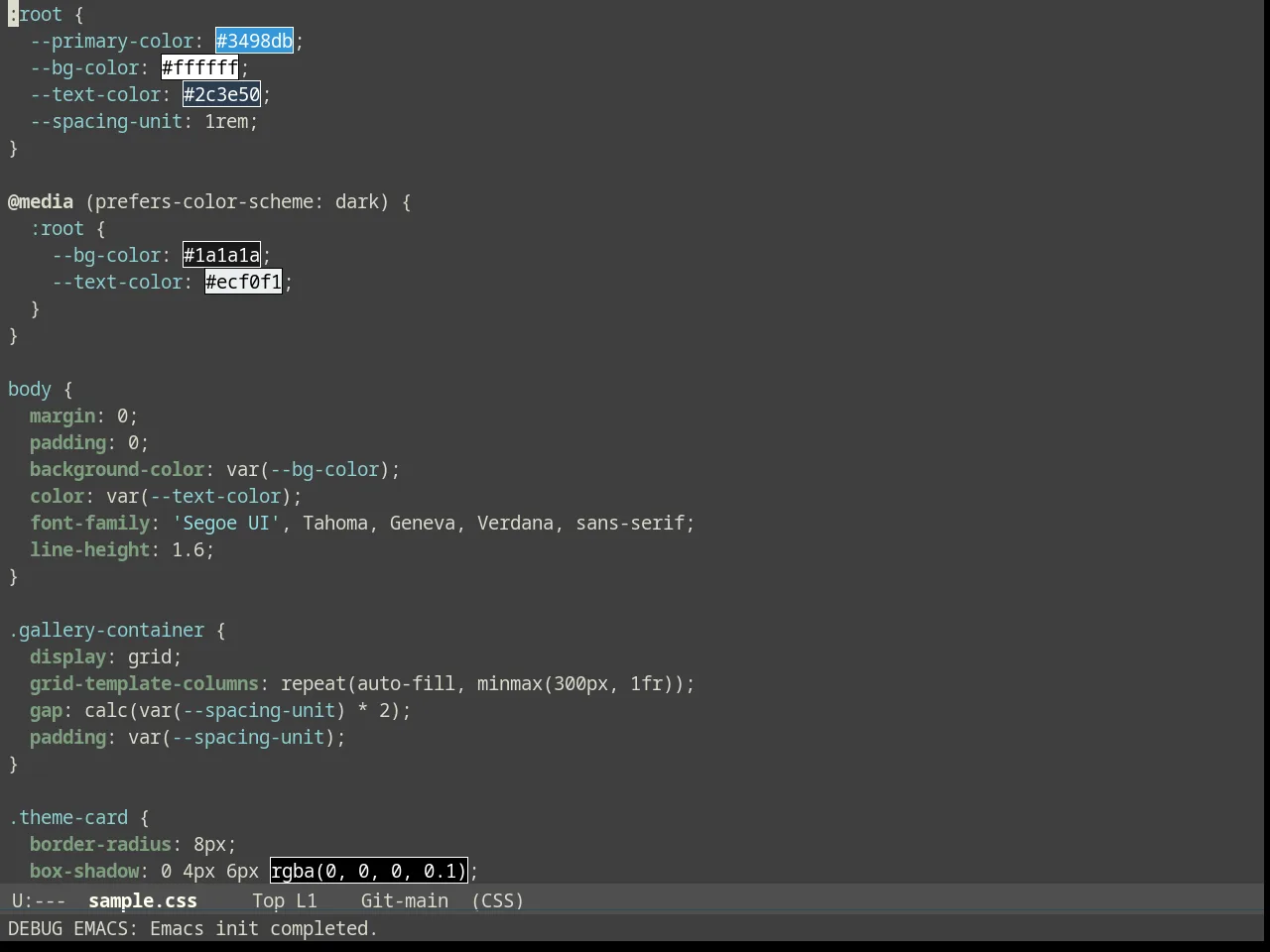Click the 'margin' property in body
This screenshot has height=952, width=1270.
coord(63,416)
